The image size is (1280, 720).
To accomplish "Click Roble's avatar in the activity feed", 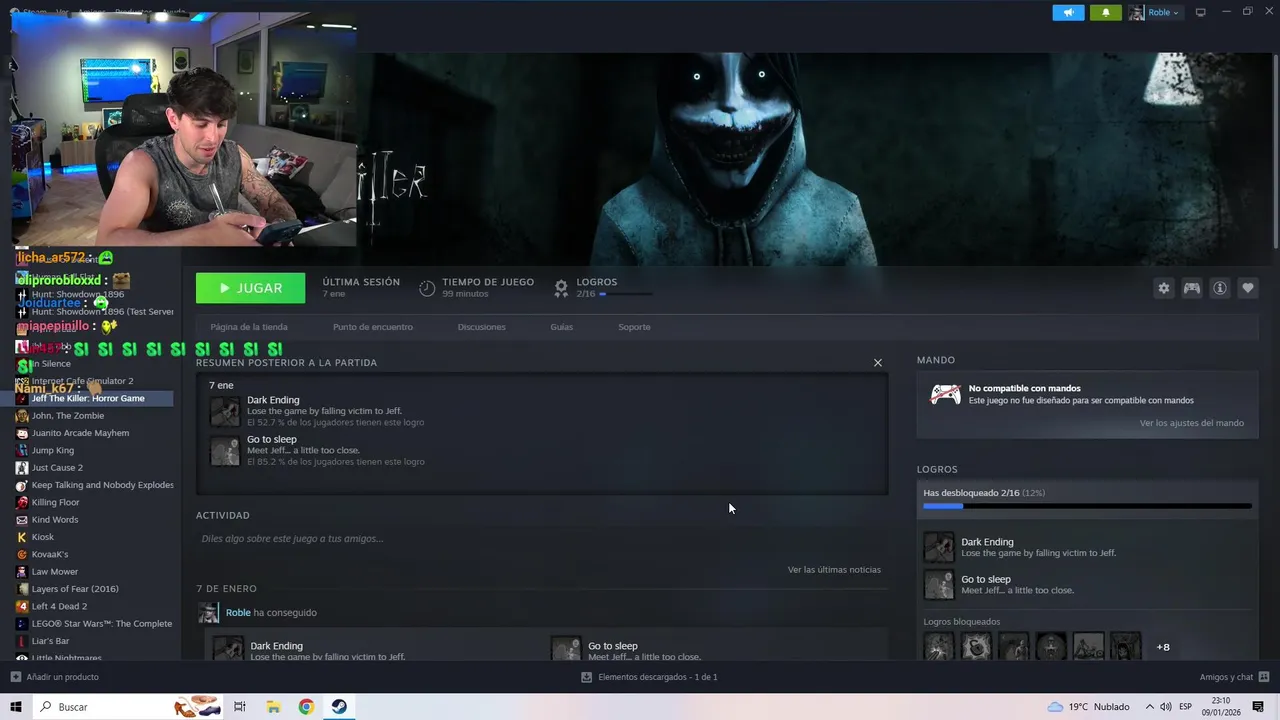I will coord(209,613).
